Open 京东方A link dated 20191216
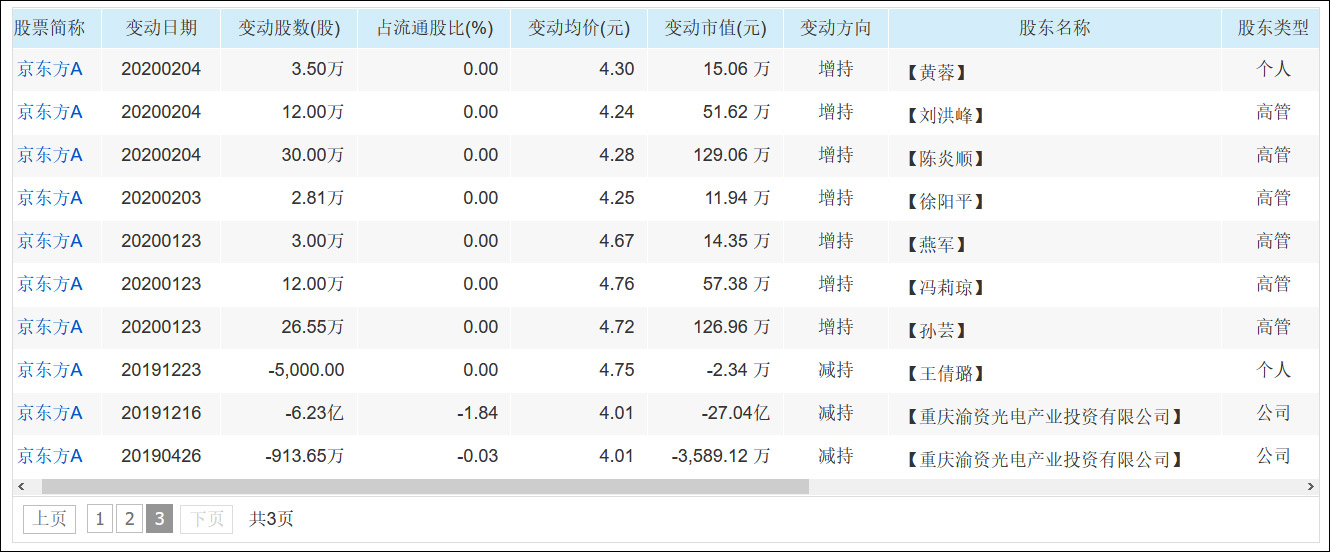 pos(50,413)
